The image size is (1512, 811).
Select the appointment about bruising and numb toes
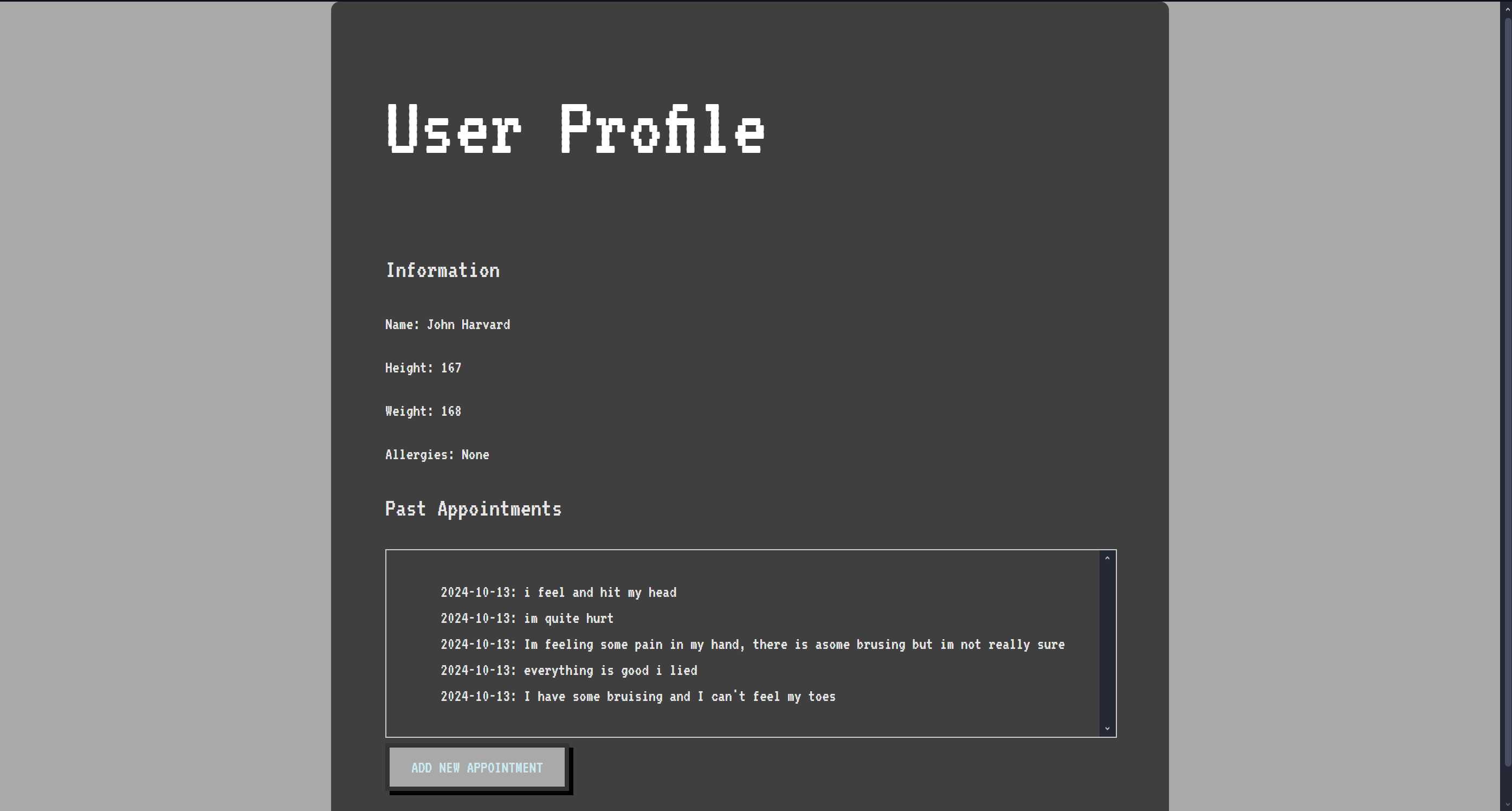click(x=638, y=697)
